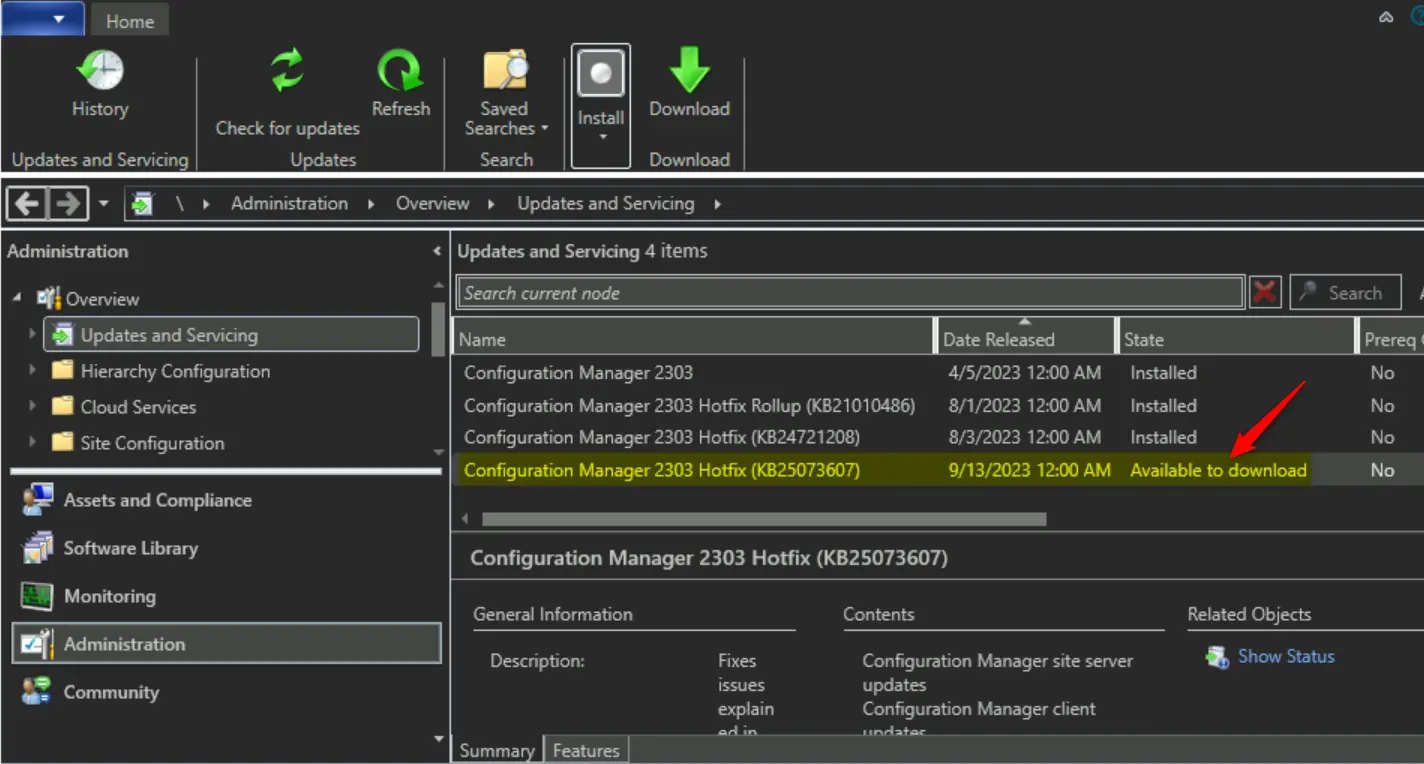Click Available to download state cell
The height and width of the screenshot is (764, 1424).
coord(1218,470)
